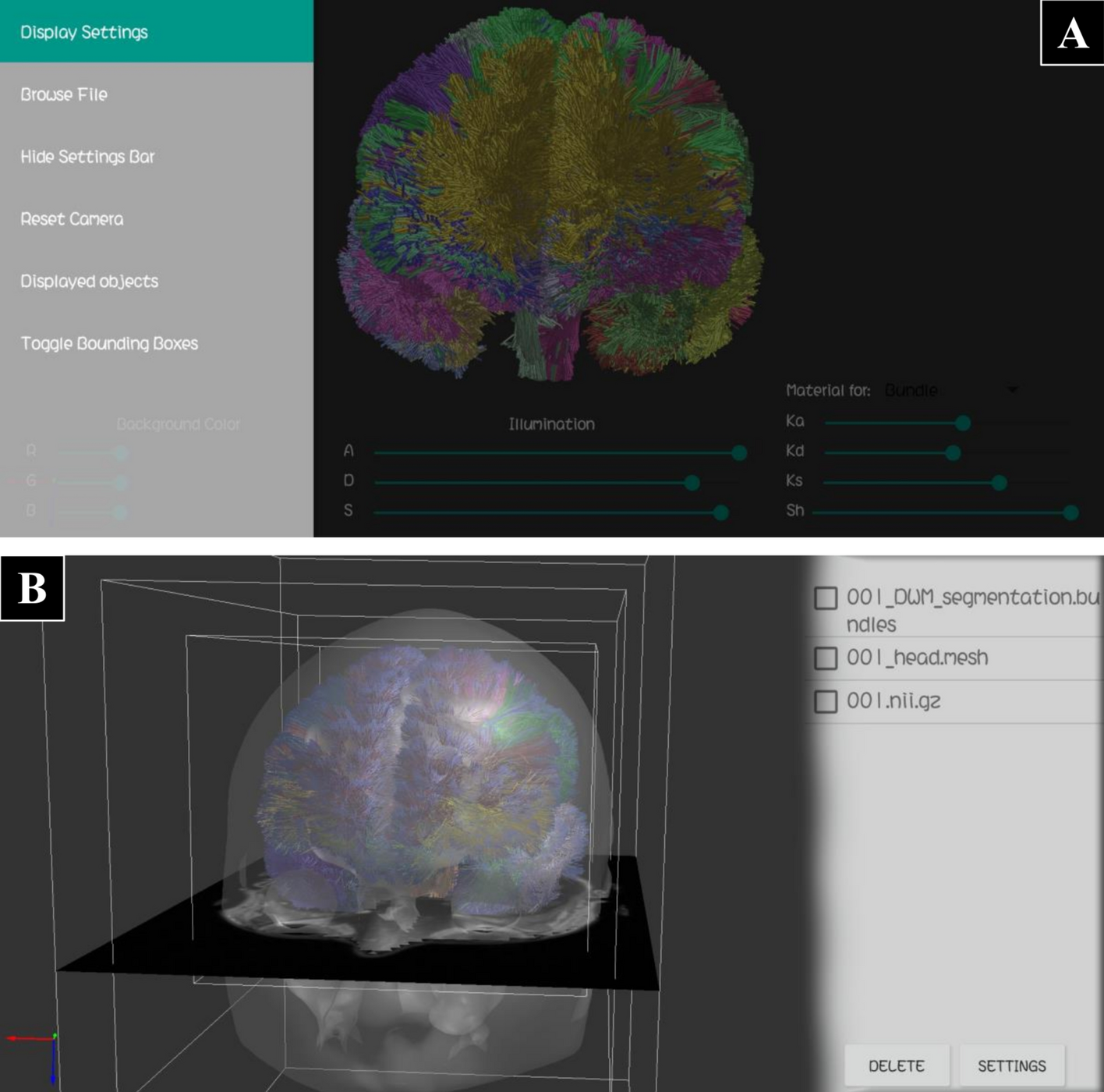Image resolution: width=1104 pixels, height=1092 pixels.
Task: Click the Ks material slider handle
Action: (x=999, y=483)
